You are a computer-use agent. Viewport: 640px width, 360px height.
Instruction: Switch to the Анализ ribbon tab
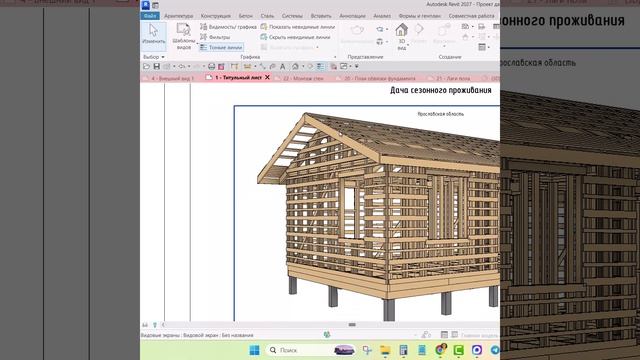(x=382, y=16)
